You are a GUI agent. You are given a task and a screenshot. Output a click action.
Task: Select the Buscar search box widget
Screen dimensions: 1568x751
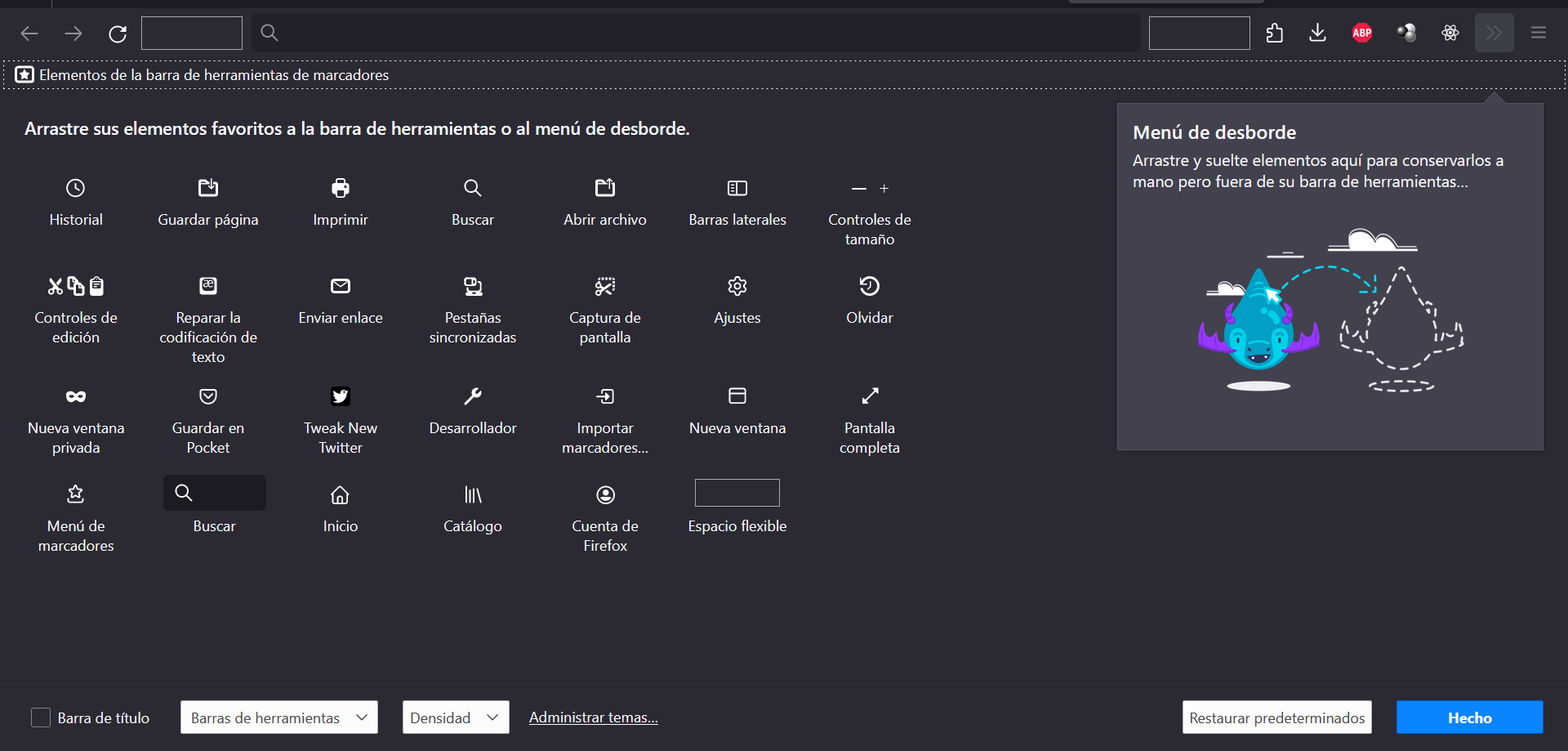(x=215, y=493)
